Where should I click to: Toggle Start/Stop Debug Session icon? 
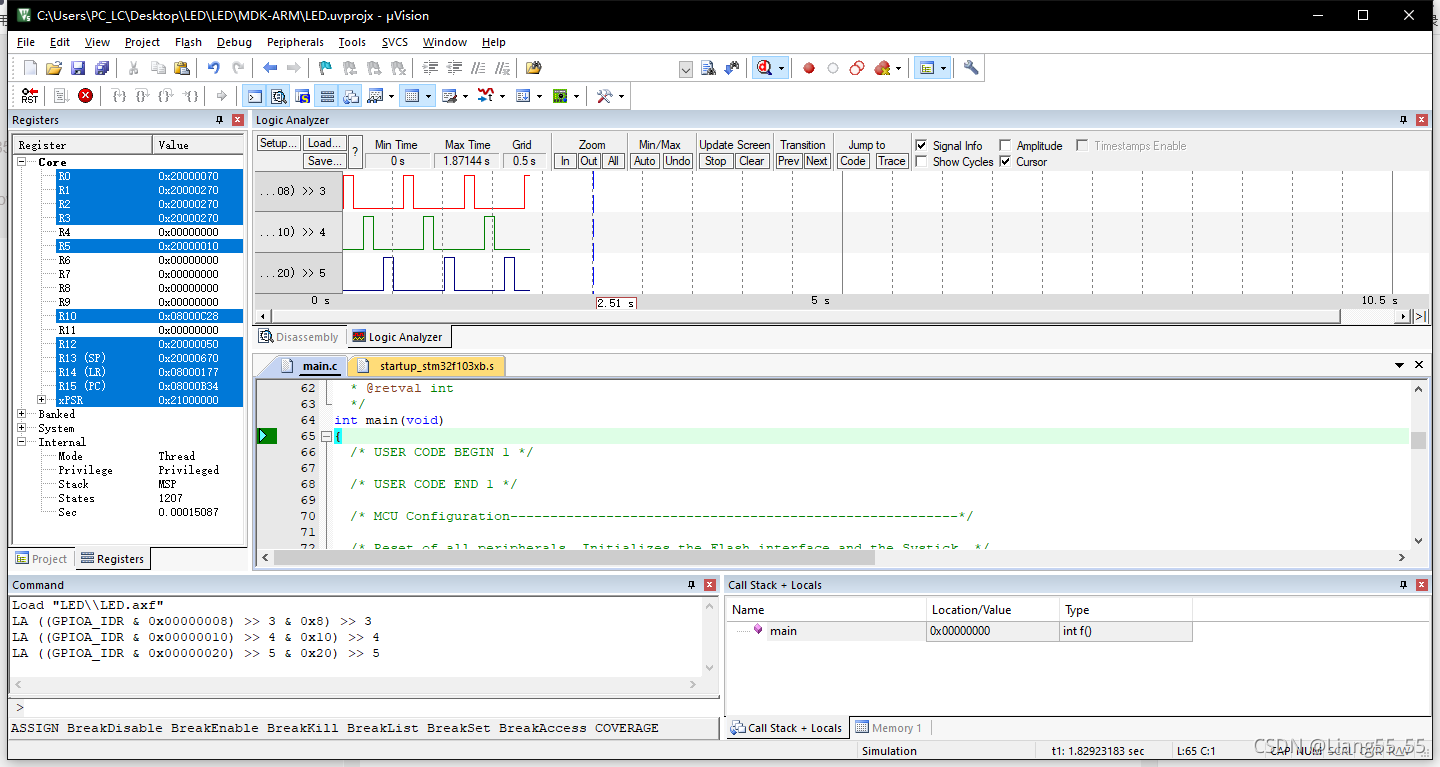[765, 68]
